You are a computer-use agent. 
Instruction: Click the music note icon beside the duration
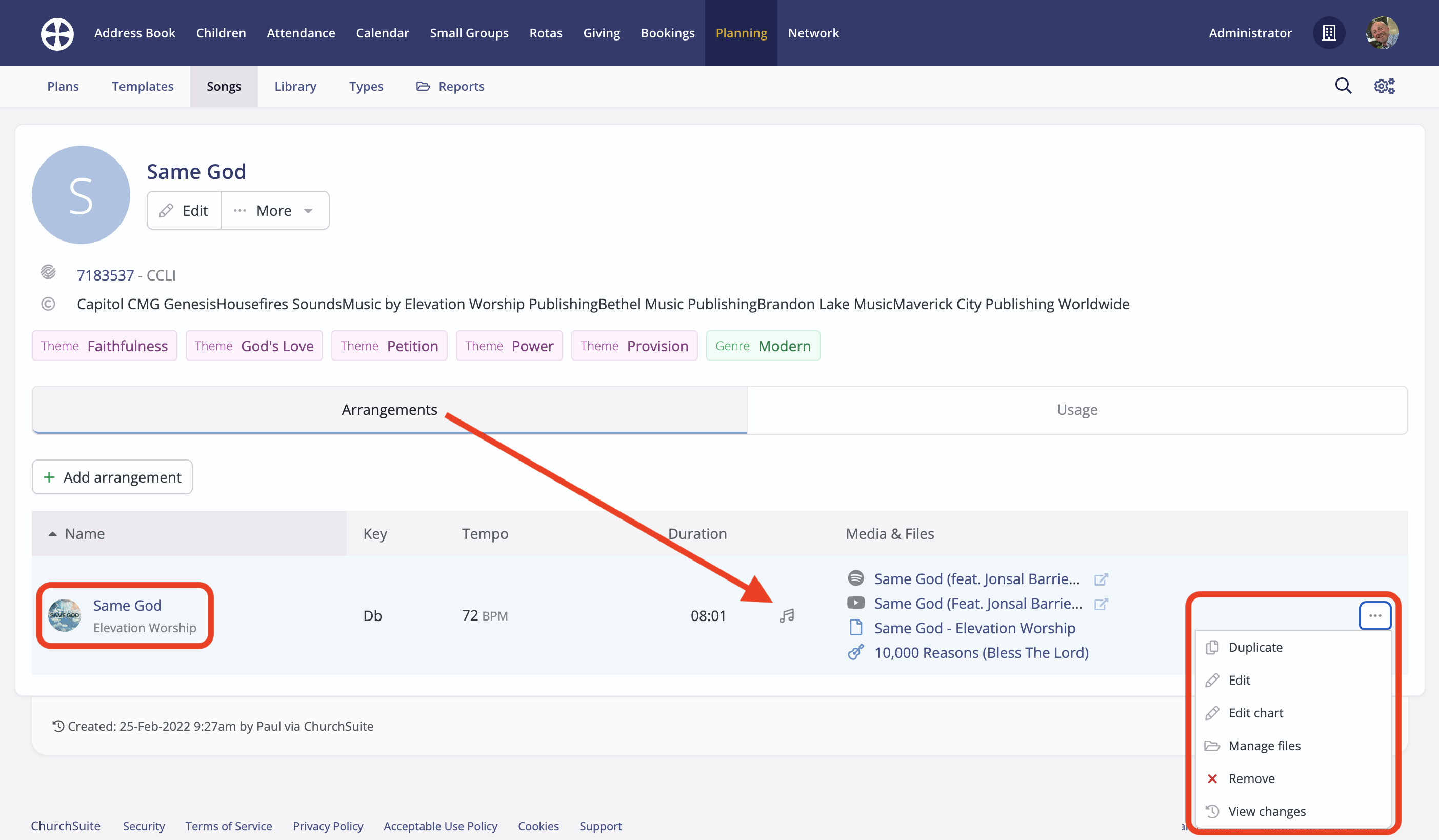[787, 615]
